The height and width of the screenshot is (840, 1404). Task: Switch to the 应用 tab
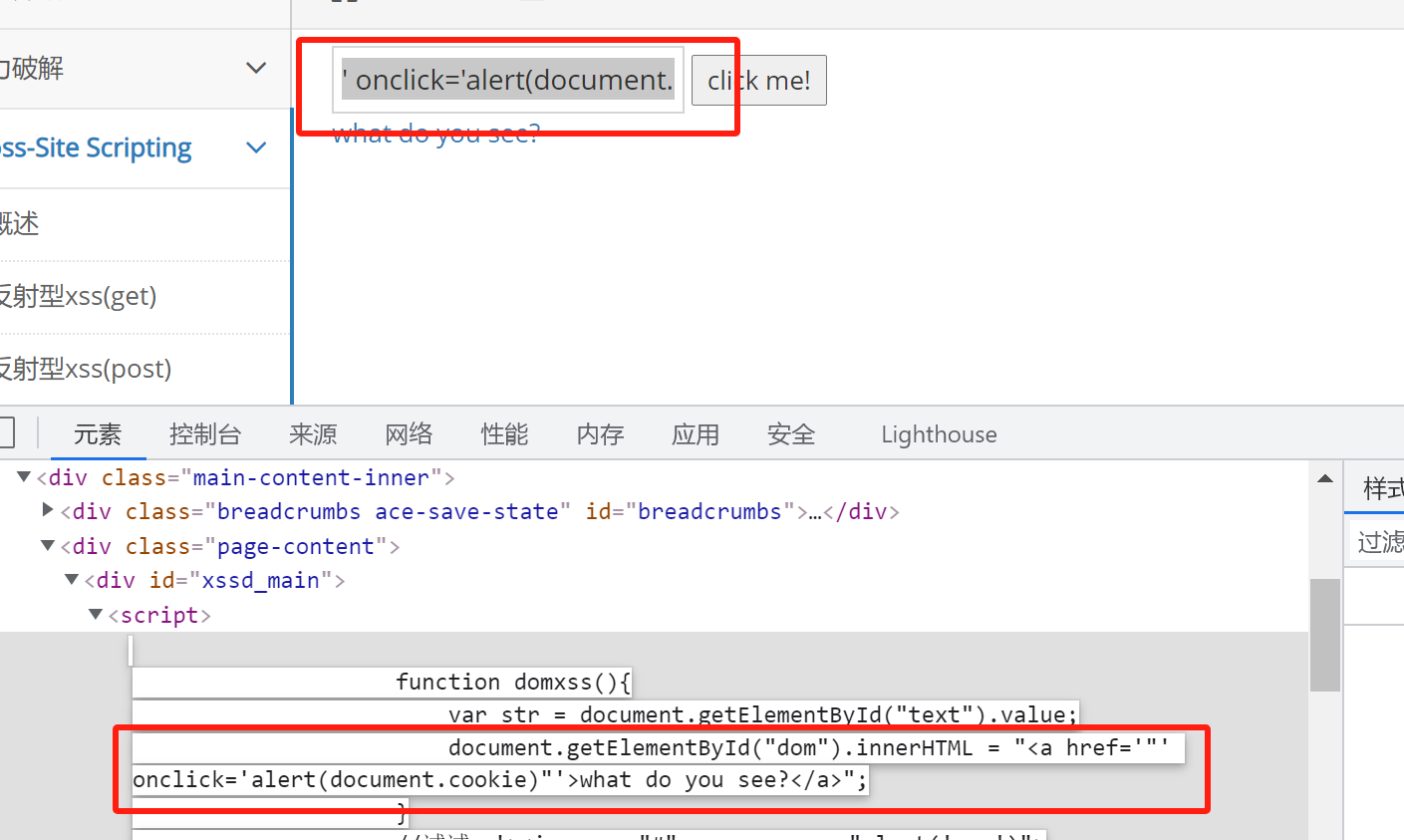pyautogui.click(x=695, y=434)
